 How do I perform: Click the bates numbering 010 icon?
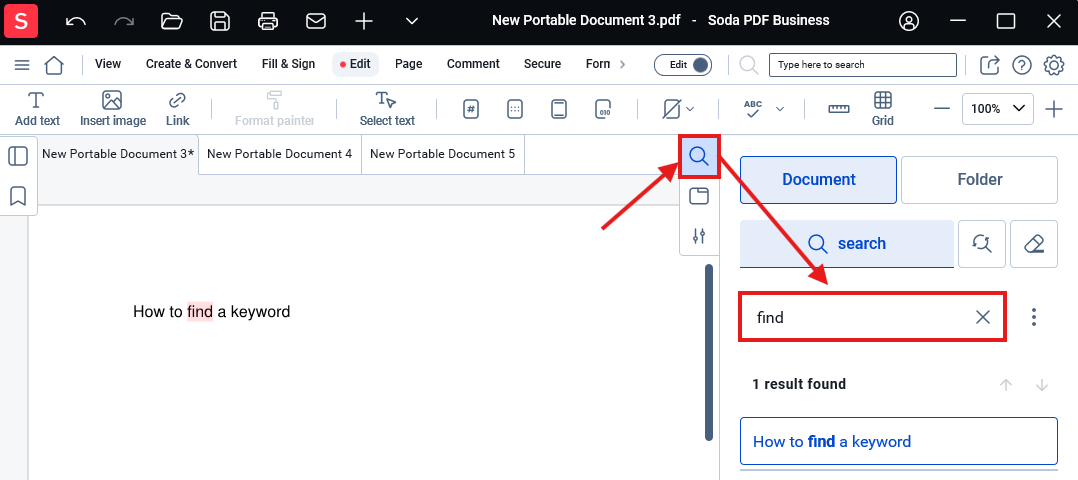tap(603, 109)
